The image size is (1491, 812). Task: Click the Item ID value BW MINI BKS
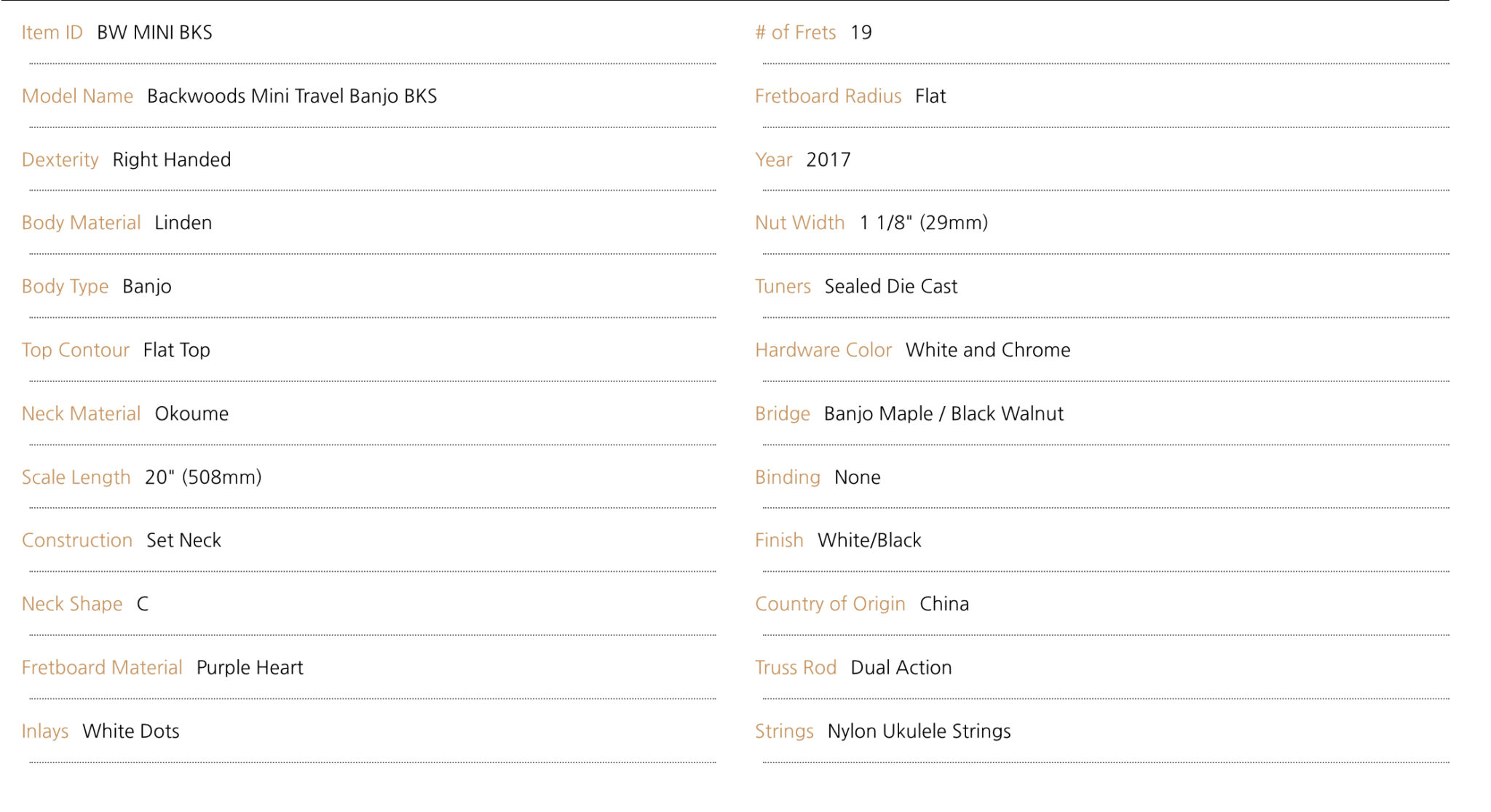154,33
